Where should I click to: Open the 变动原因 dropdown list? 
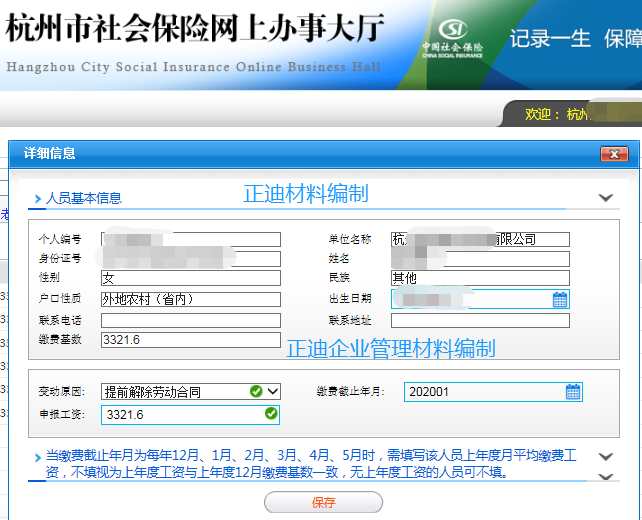point(272,391)
